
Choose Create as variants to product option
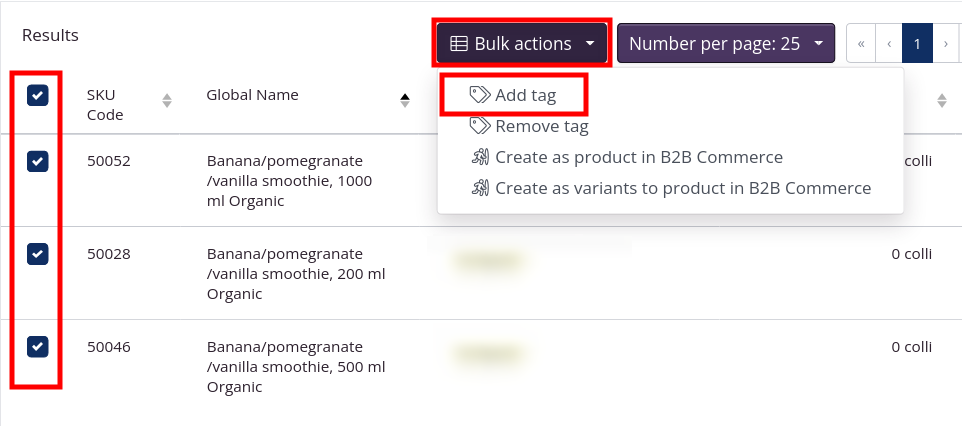click(x=682, y=188)
